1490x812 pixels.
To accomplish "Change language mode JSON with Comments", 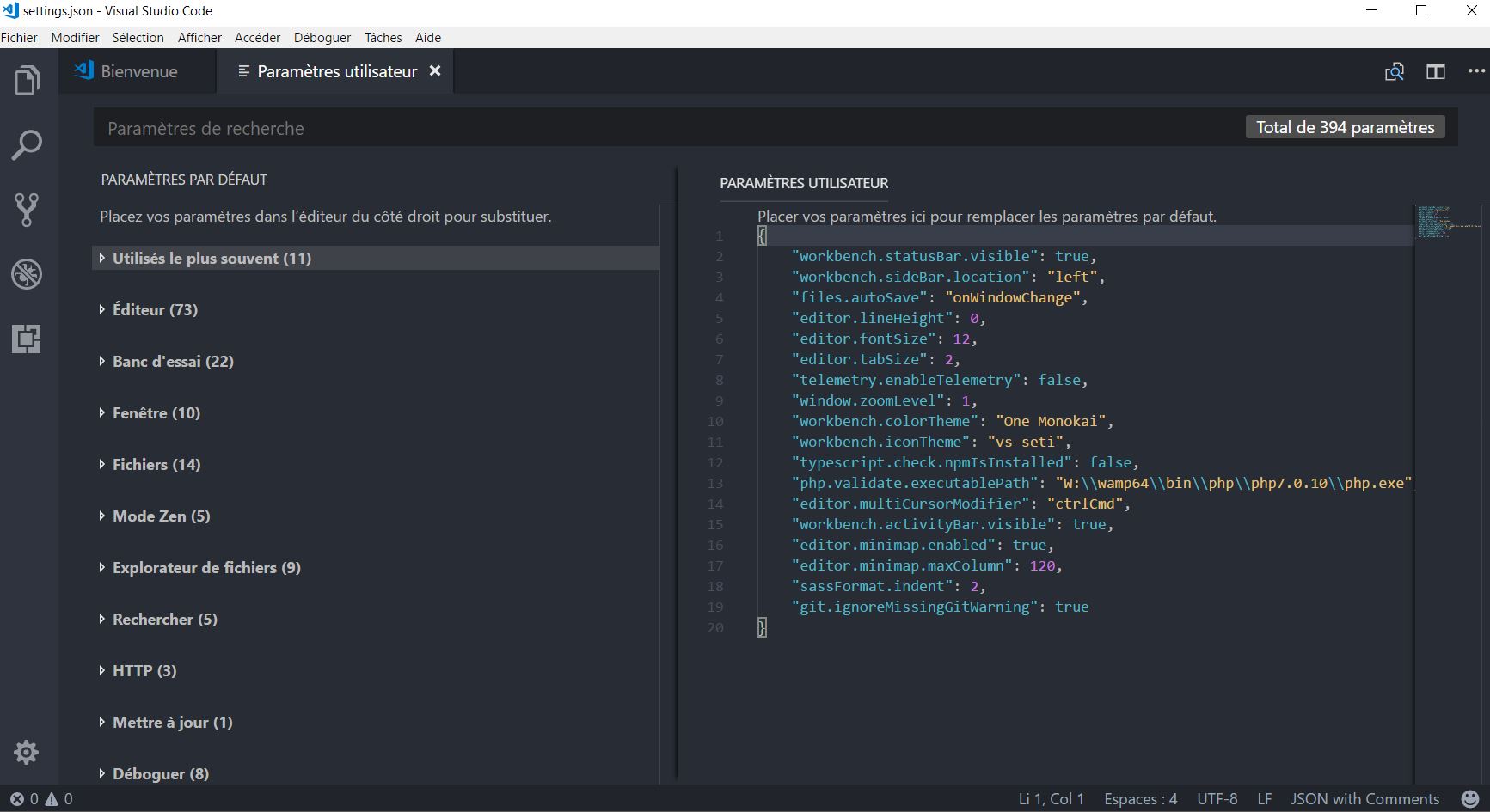I will coord(1364,799).
